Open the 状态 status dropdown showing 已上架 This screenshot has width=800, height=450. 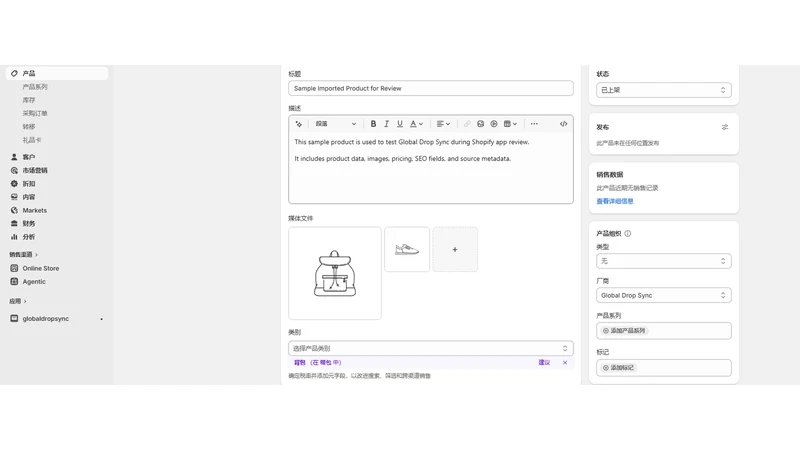[664, 90]
